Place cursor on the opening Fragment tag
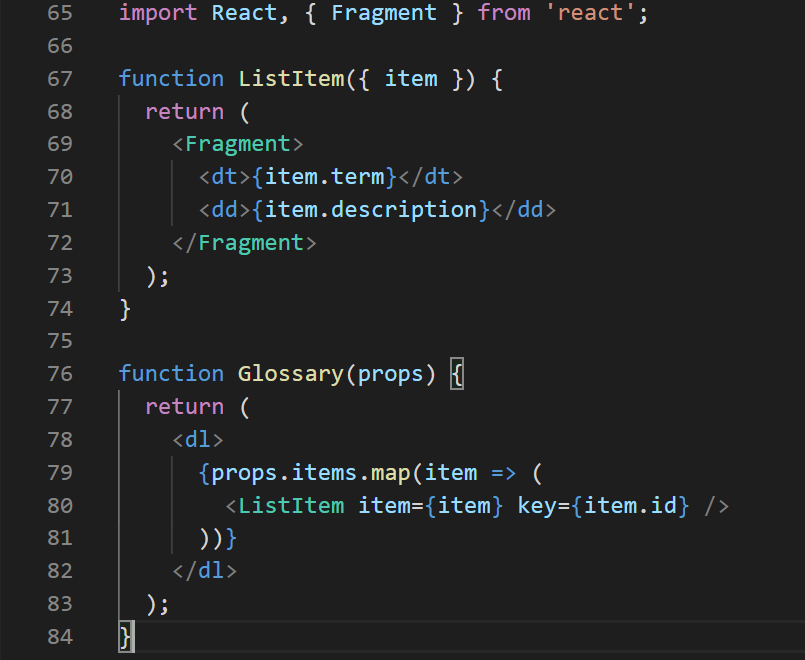Screen dimensions: 805x660 tap(237, 143)
